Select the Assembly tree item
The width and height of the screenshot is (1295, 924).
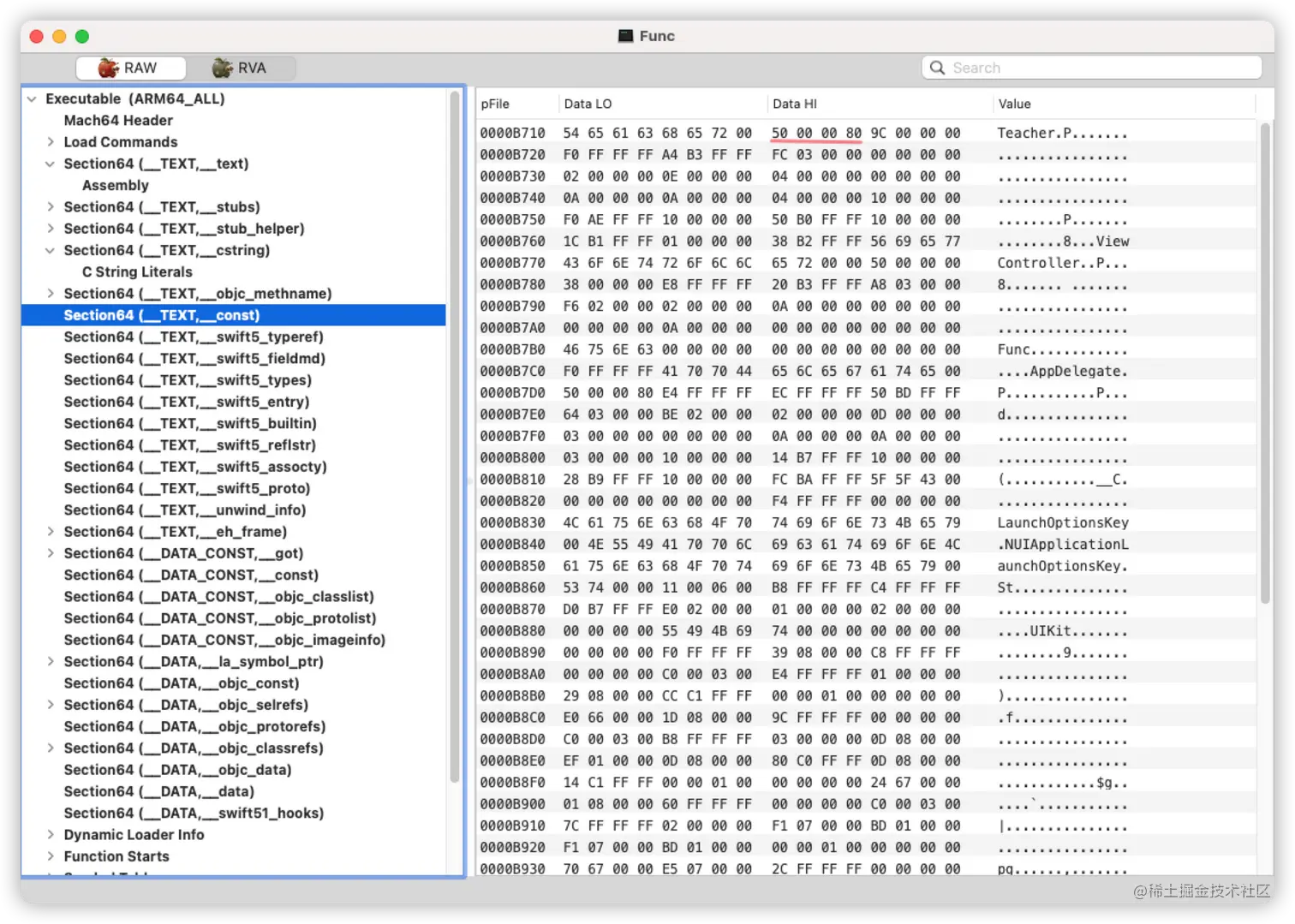click(x=116, y=185)
